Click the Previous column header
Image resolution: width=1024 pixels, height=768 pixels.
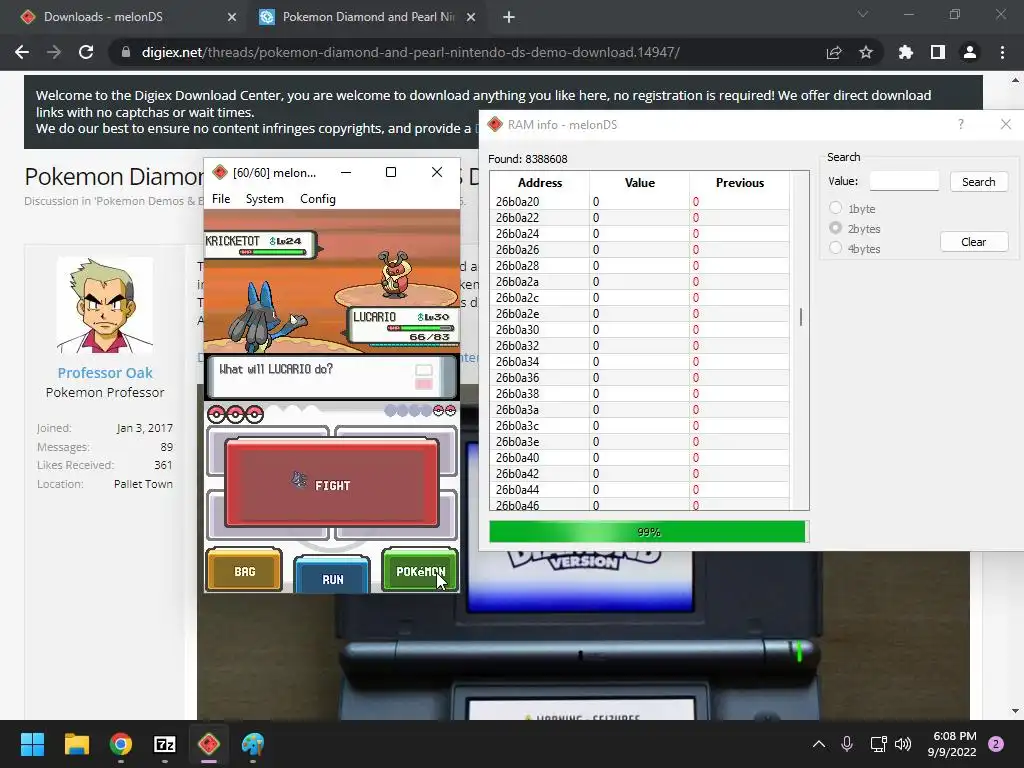click(x=739, y=183)
